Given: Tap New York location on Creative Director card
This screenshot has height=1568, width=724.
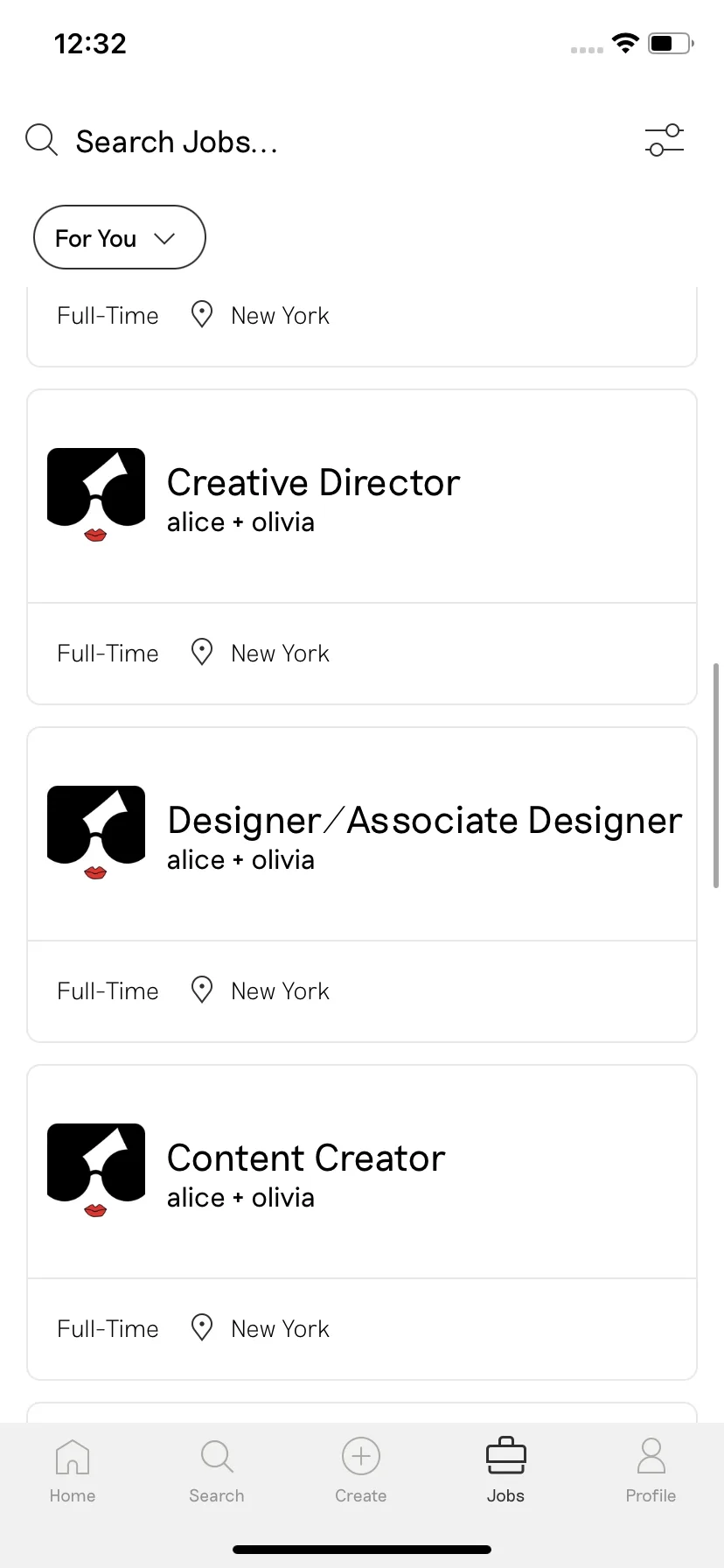Looking at the screenshot, I should coord(280,653).
